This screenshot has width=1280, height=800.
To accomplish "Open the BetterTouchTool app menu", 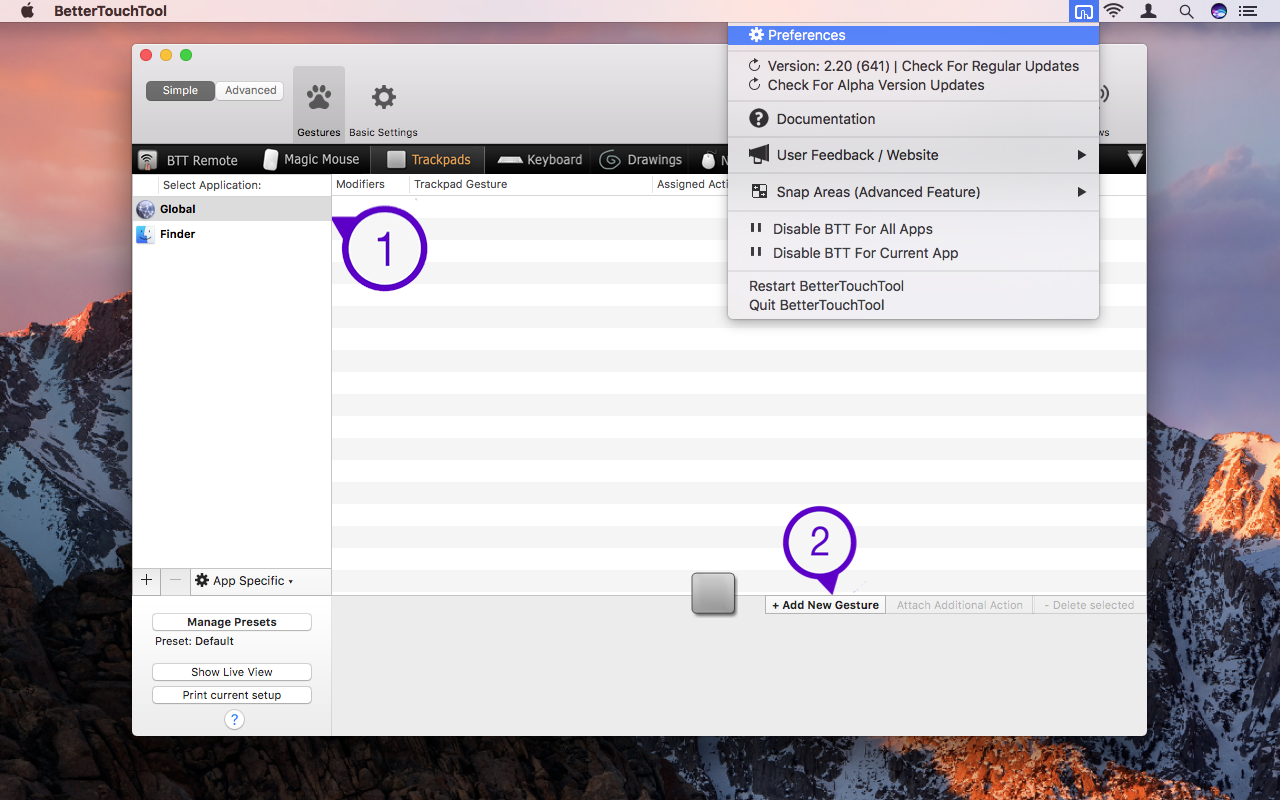I will pos(110,11).
